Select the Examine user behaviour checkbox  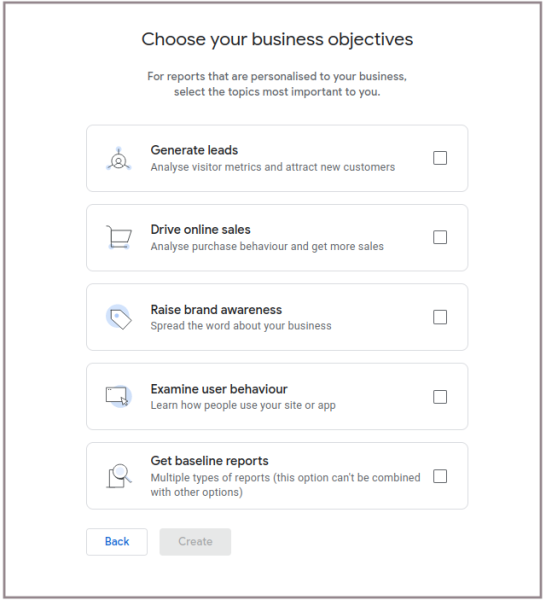pyautogui.click(x=440, y=397)
